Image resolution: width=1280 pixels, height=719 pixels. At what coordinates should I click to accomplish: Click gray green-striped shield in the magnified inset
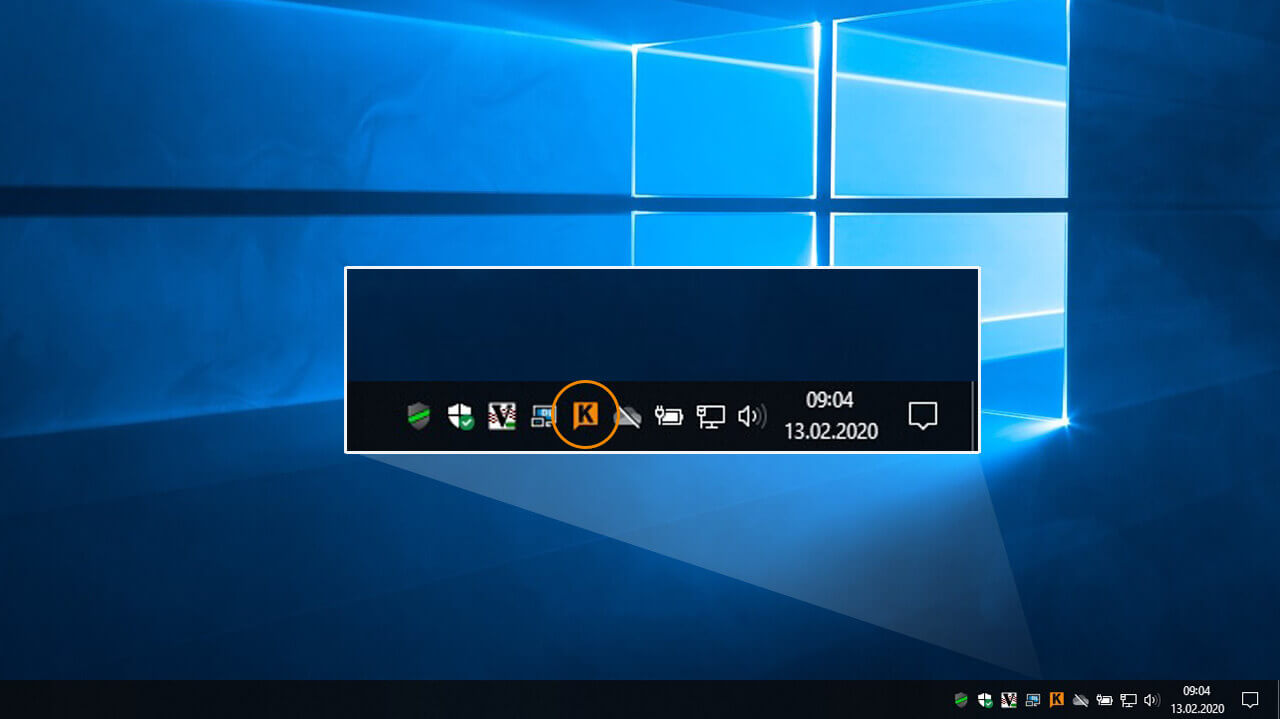click(419, 416)
